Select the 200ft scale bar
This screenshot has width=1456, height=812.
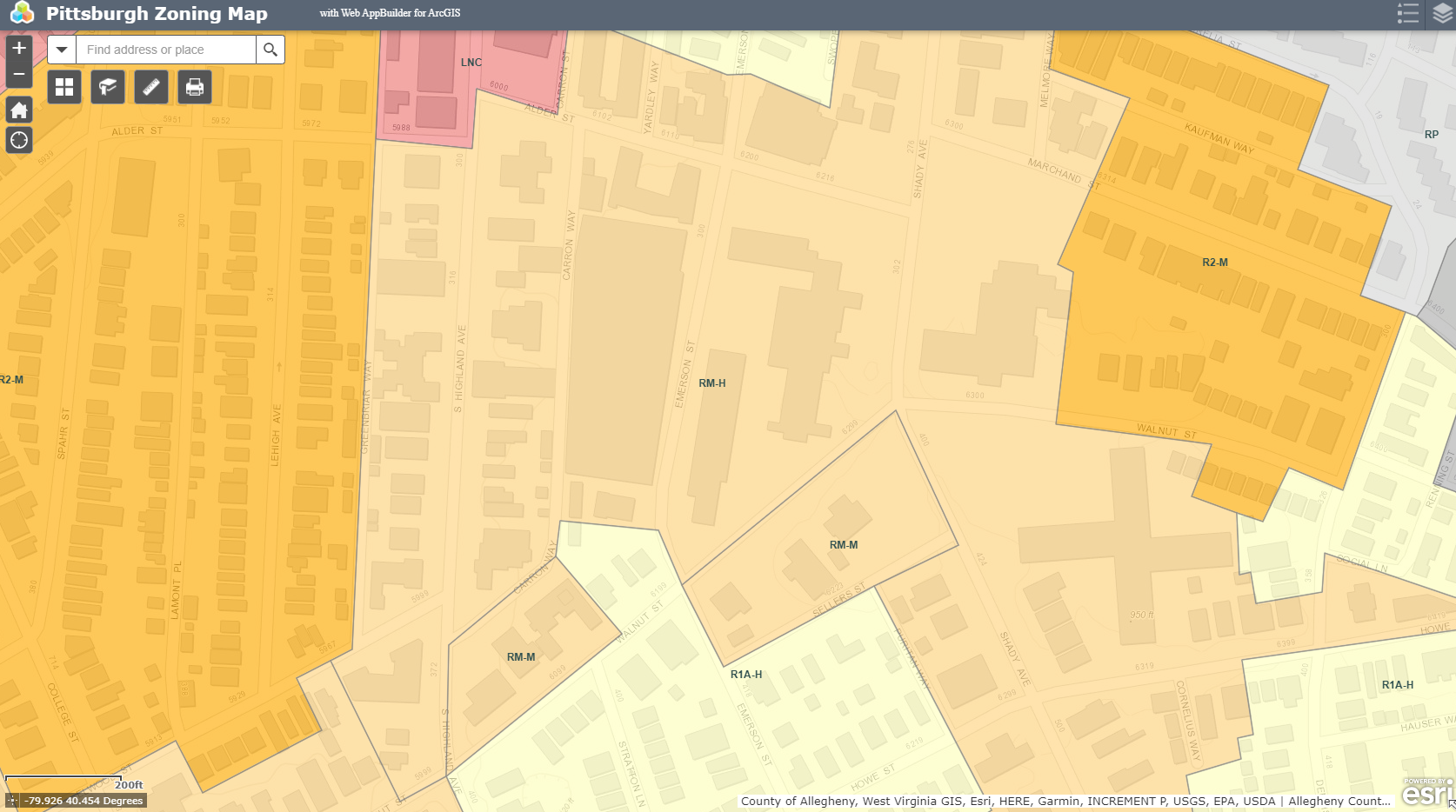coord(74,783)
